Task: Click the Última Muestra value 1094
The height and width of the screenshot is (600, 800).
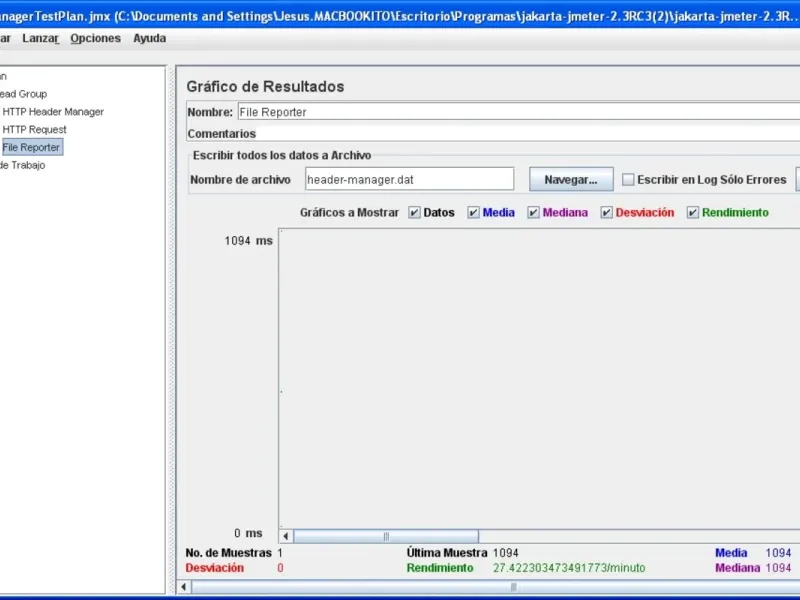Action: (x=506, y=553)
